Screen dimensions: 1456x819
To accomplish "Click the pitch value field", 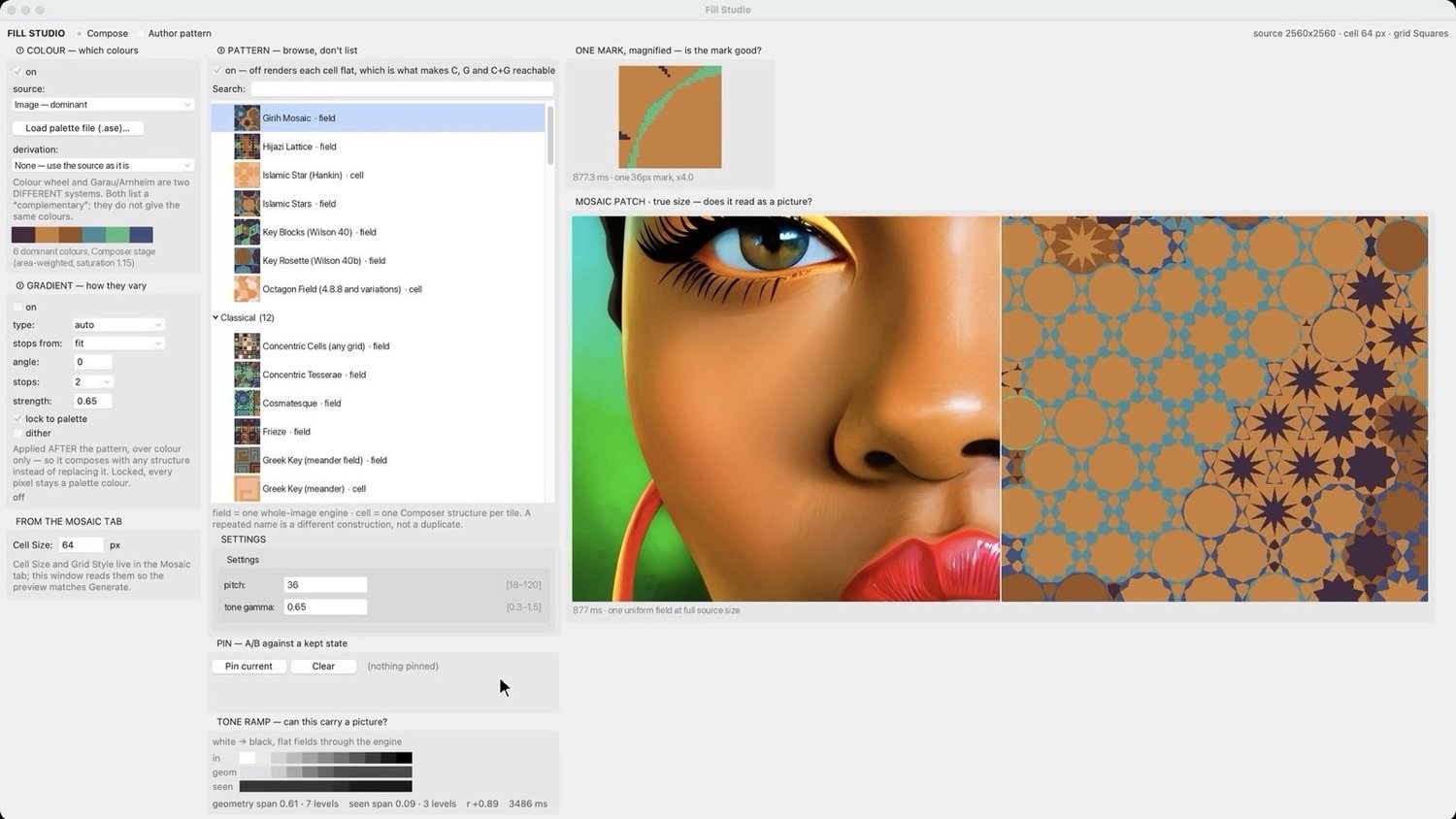I will click(325, 585).
